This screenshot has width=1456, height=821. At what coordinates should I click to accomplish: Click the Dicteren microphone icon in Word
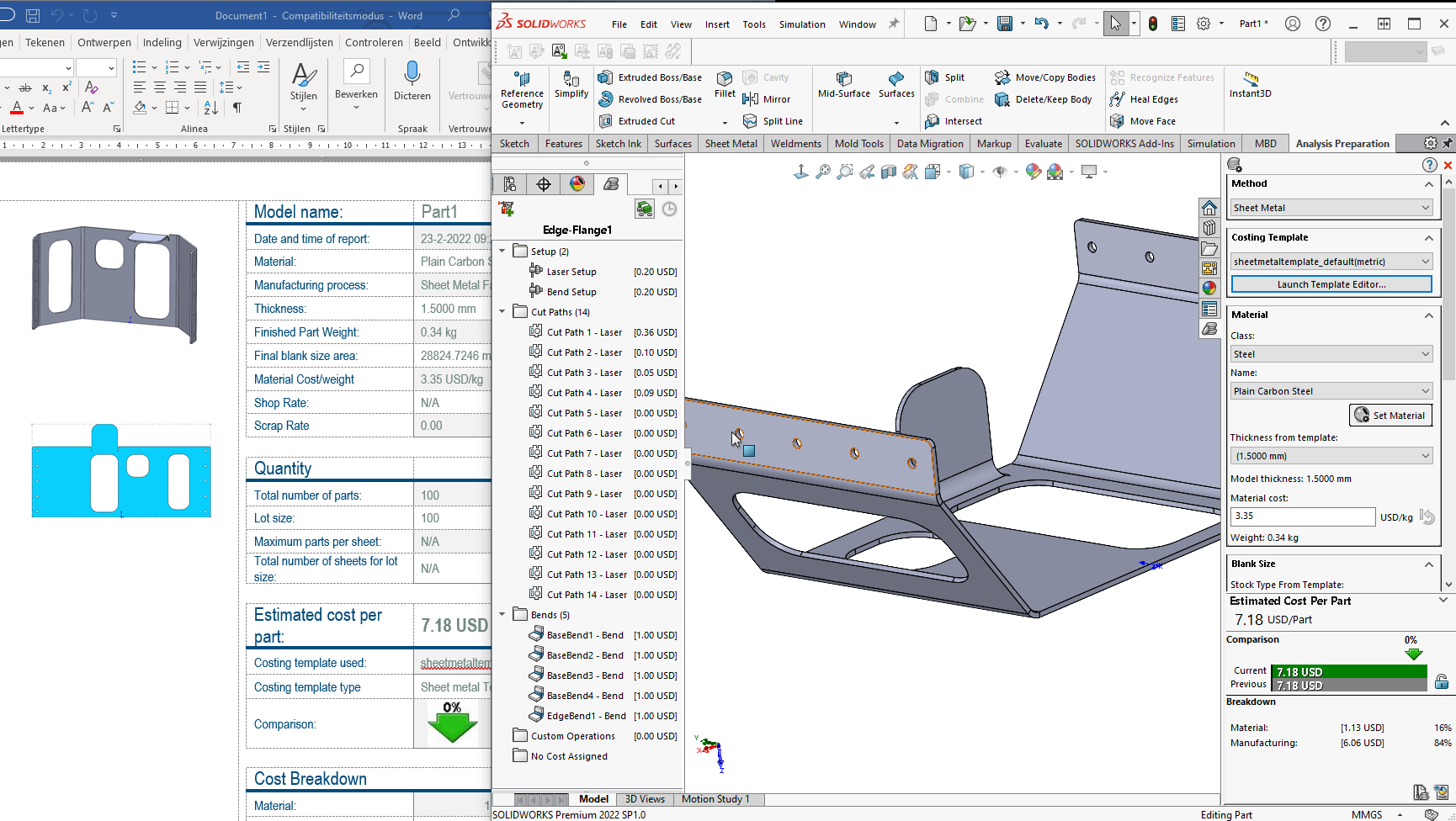pos(412,75)
